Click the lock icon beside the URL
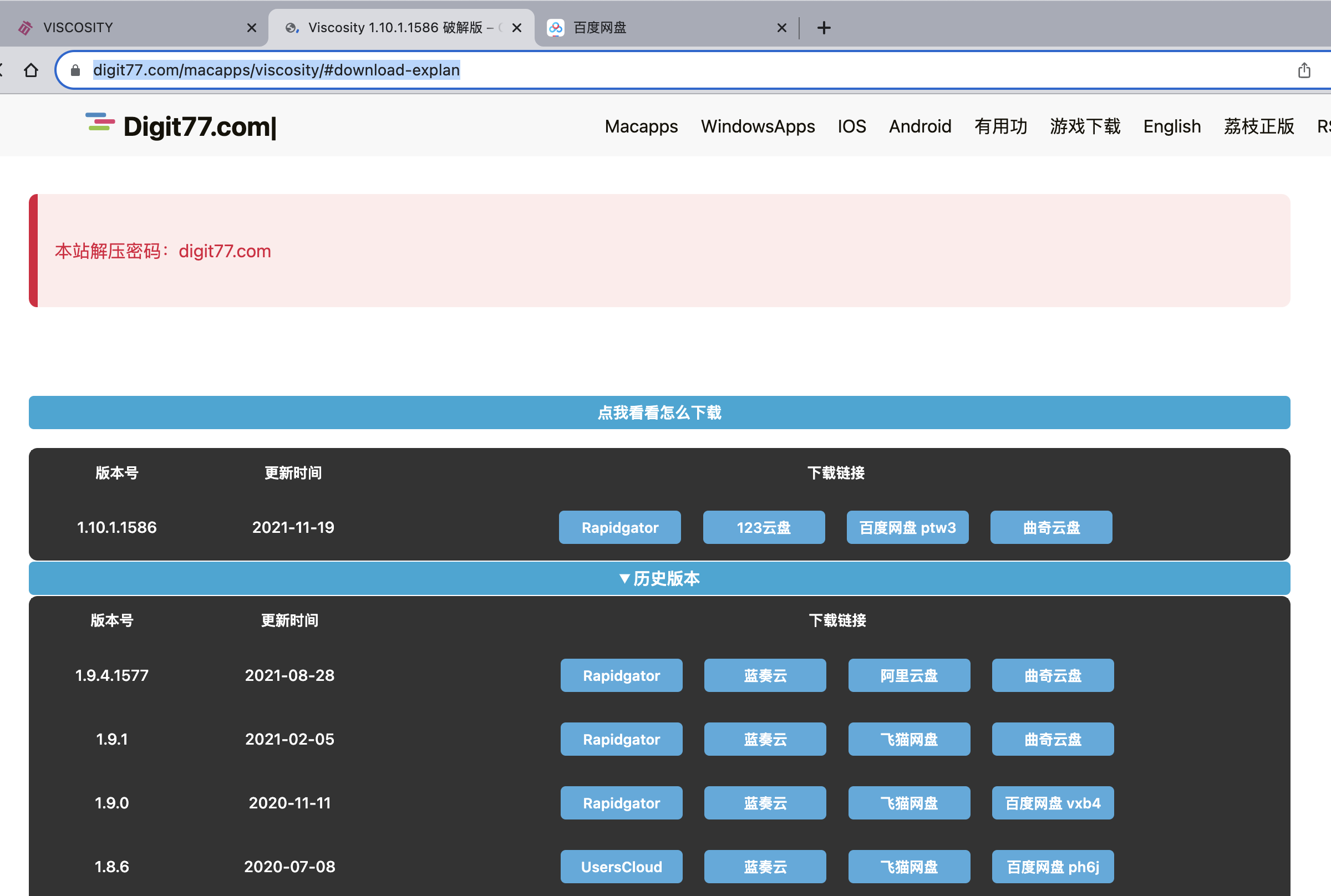 click(x=75, y=70)
